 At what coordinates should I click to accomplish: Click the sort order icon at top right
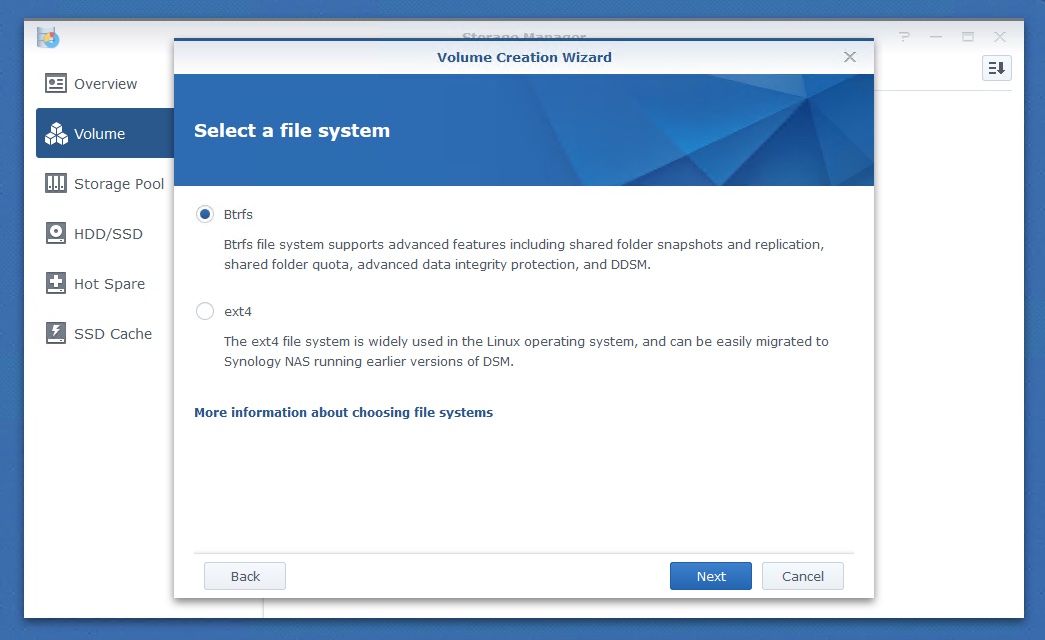tap(996, 68)
